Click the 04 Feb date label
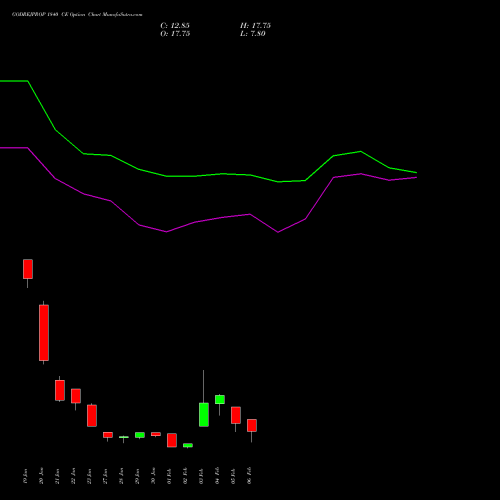The image size is (500, 500). pyautogui.click(x=218, y=476)
